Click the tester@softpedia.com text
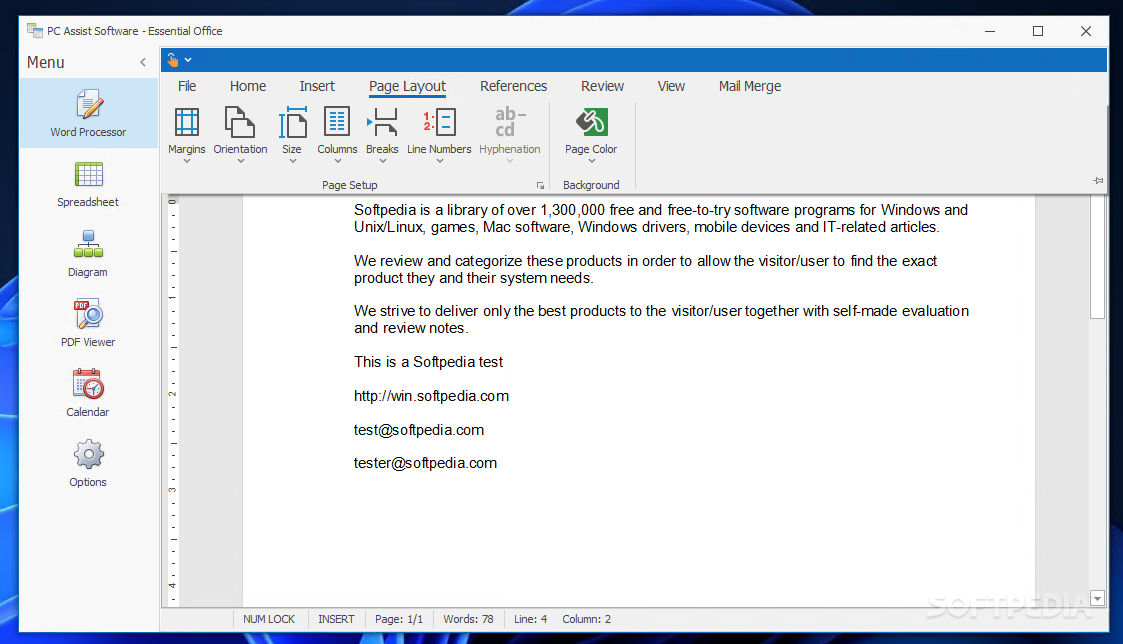This screenshot has height=644, width=1123. [425, 463]
